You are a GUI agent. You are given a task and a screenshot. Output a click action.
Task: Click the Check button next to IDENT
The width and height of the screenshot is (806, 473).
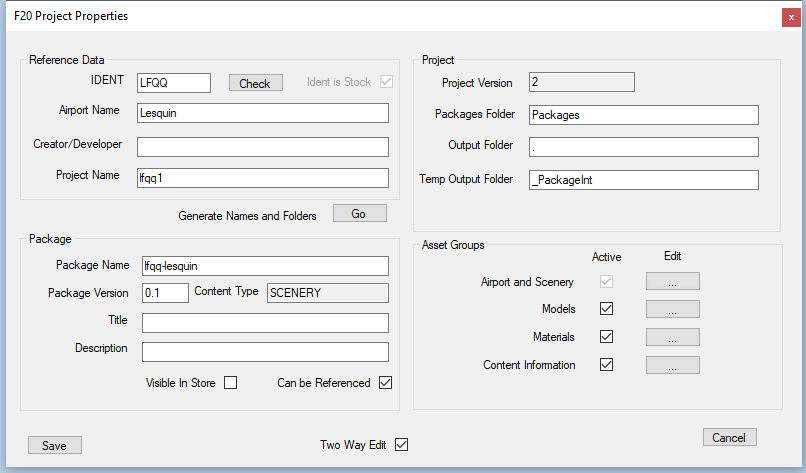(x=254, y=83)
